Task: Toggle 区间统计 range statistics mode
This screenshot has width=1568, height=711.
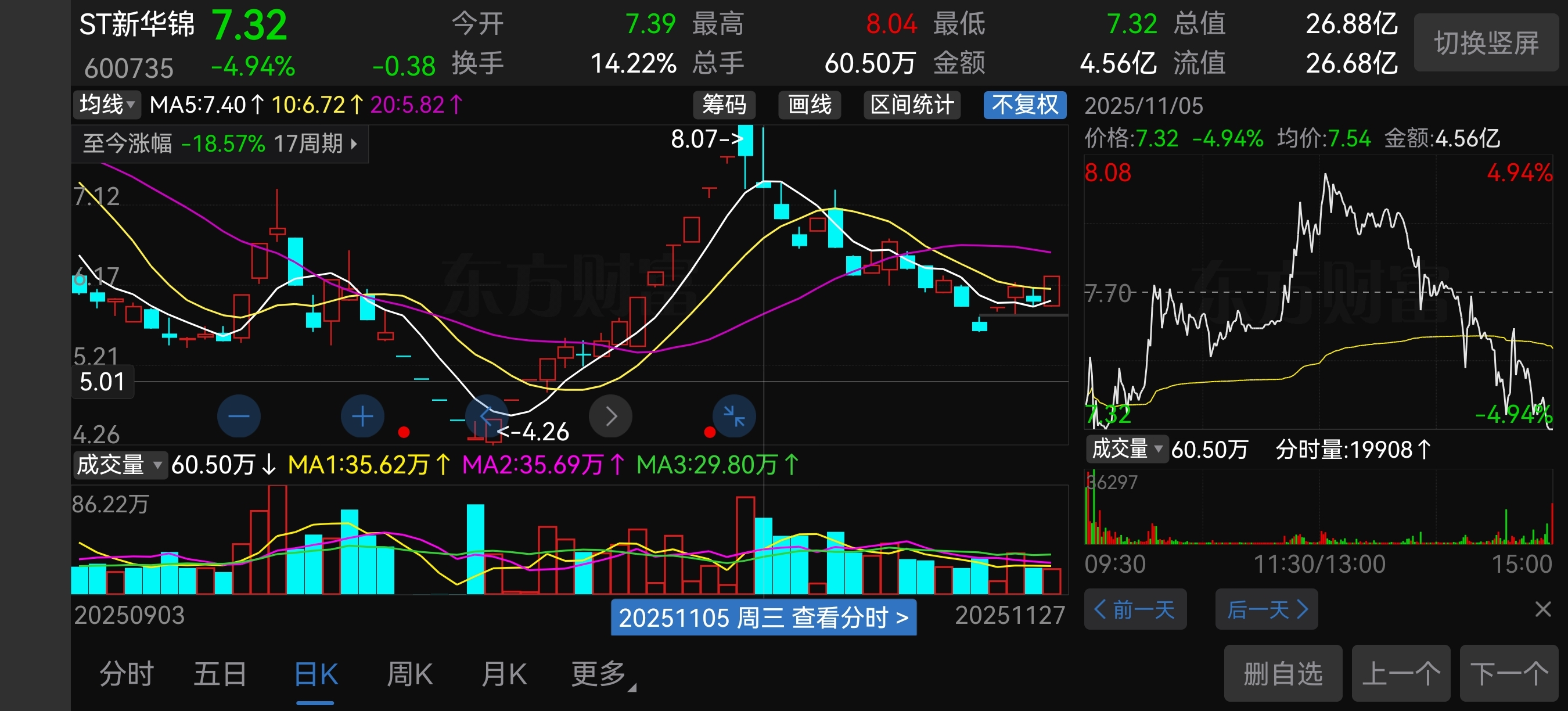Action: coord(911,105)
